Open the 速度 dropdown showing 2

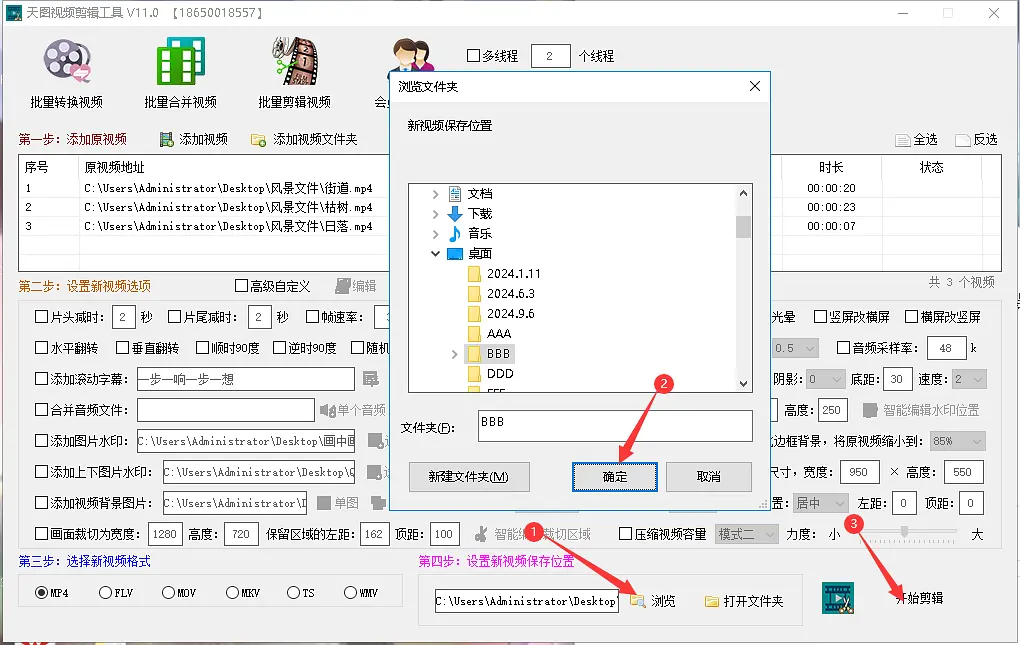(969, 379)
